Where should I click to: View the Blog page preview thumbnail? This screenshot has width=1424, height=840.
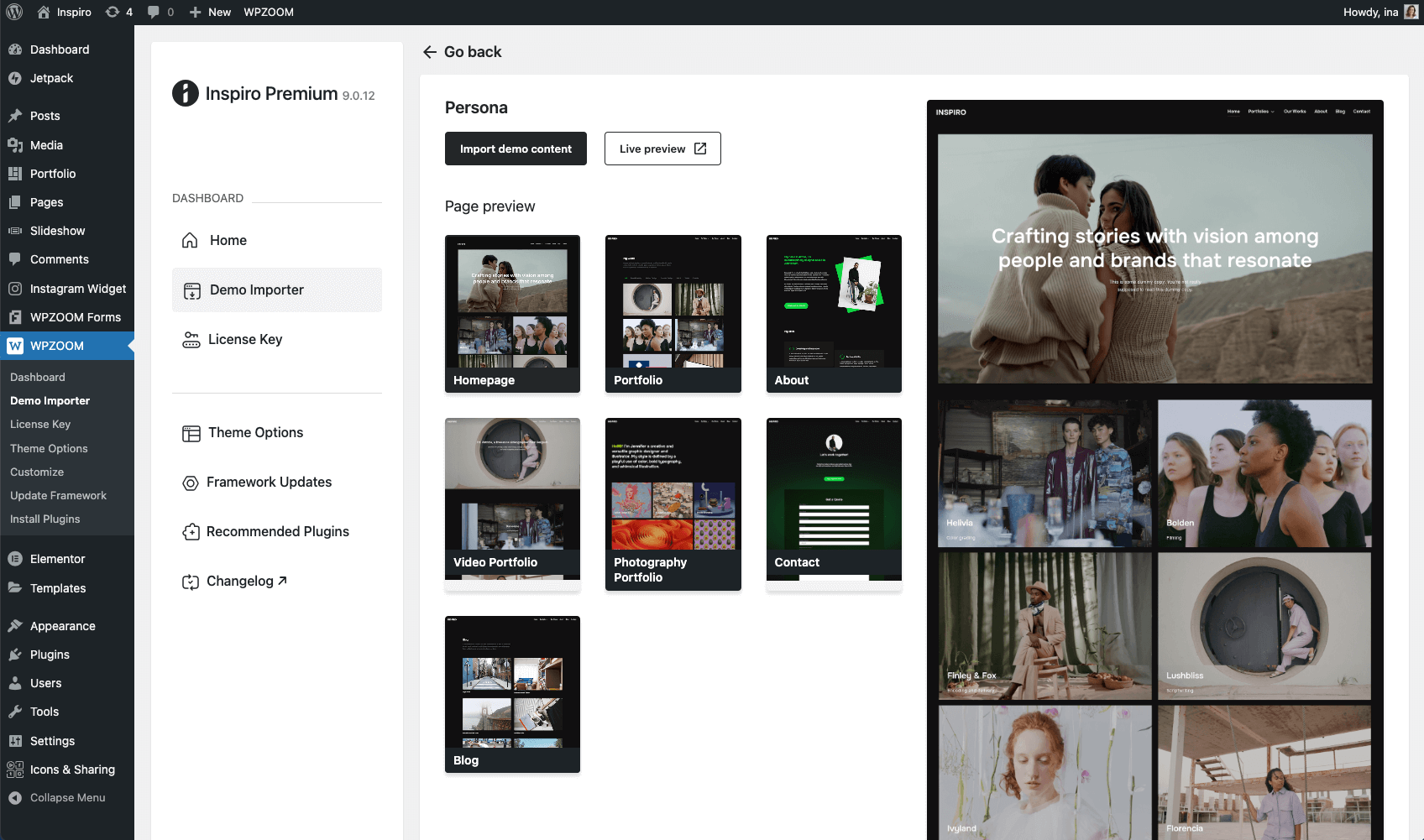click(512, 693)
